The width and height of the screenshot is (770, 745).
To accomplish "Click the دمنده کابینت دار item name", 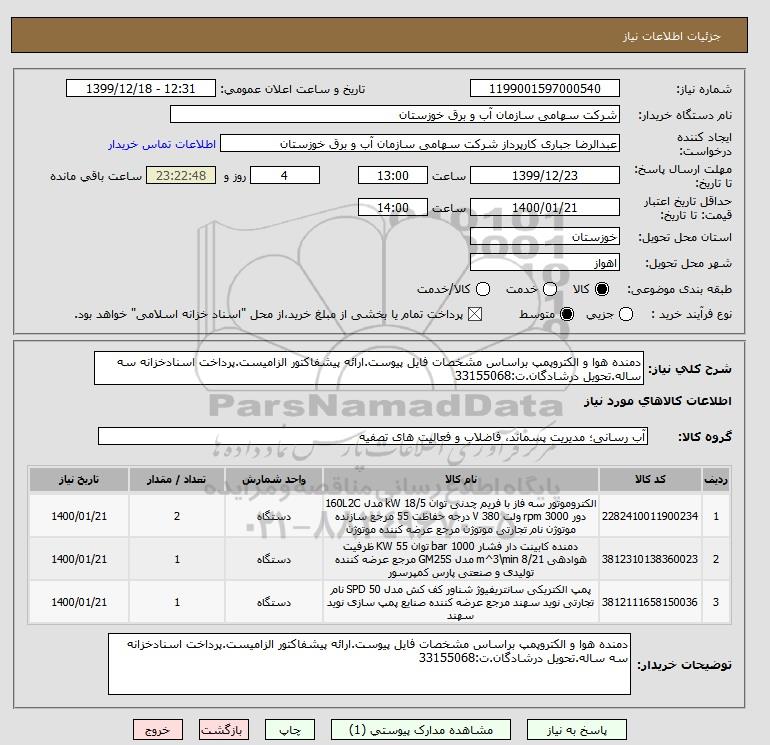I will (x=461, y=559).
